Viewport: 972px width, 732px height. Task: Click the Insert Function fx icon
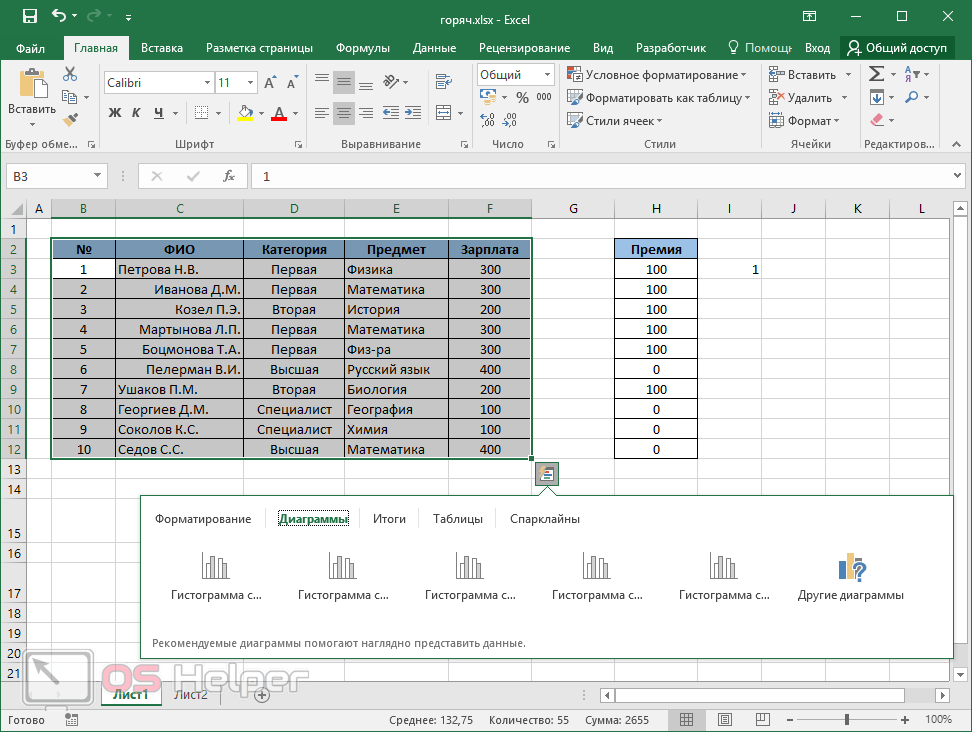point(228,176)
